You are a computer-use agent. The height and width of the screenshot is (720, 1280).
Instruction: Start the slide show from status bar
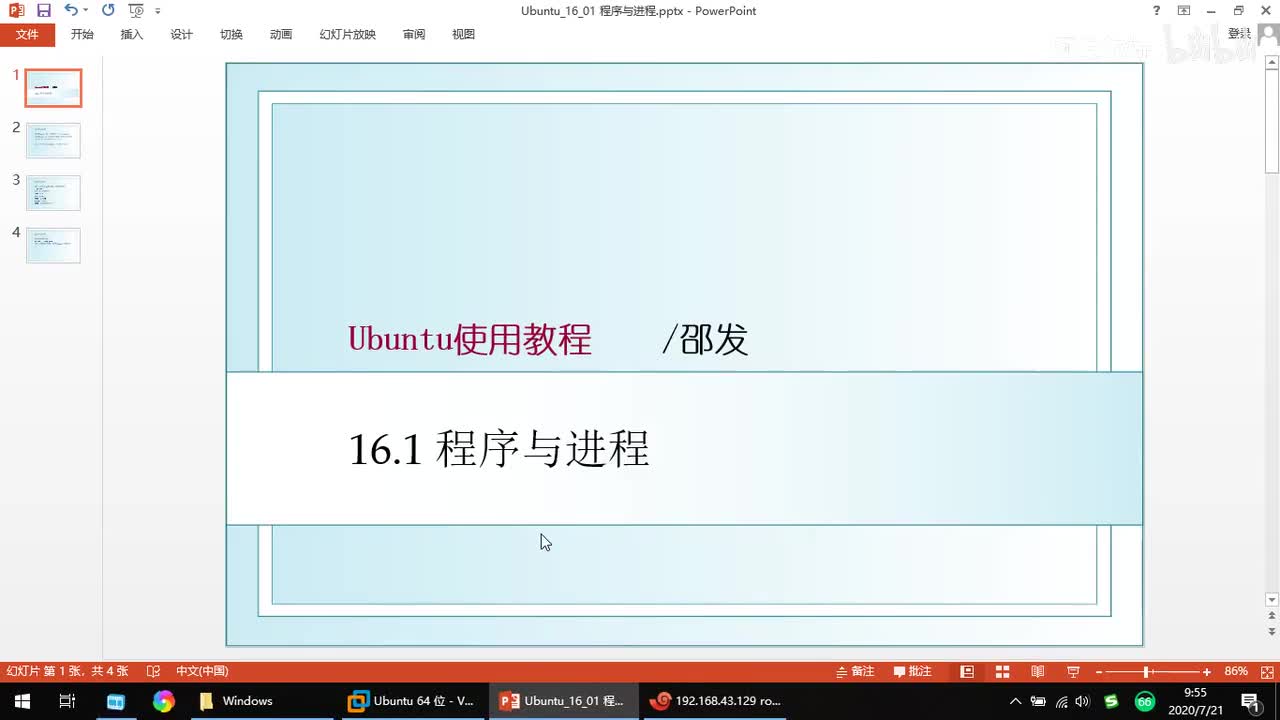(1073, 671)
